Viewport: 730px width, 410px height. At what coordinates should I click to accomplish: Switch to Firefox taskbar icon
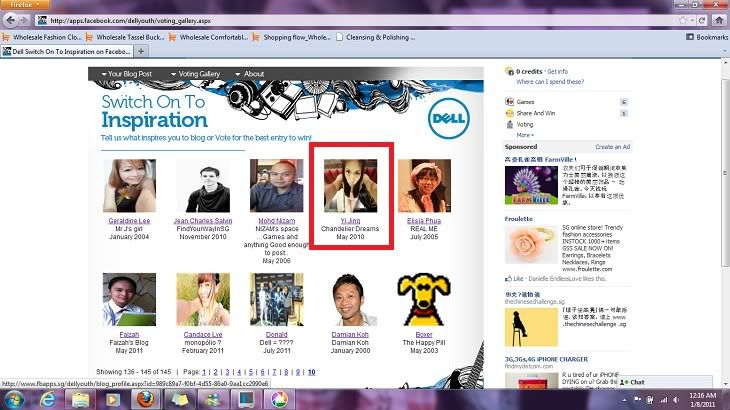pyautogui.click(x=145, y=400)
